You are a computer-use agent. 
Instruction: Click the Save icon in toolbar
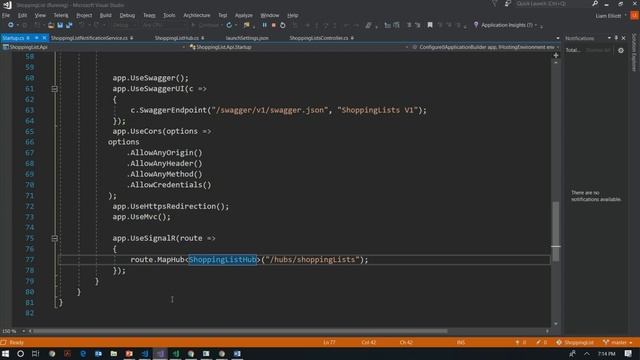tap(60, 25)
